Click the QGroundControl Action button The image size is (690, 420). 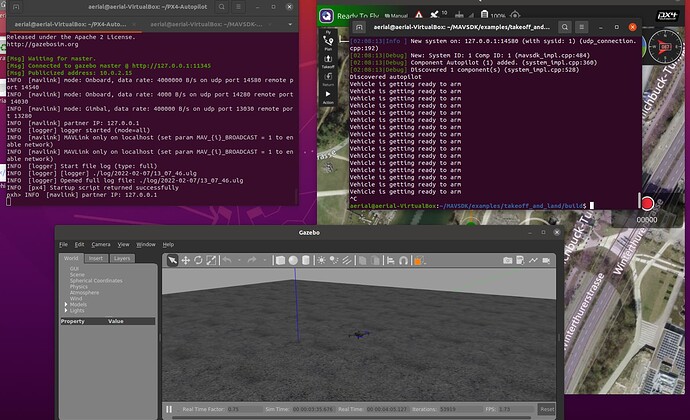pyautogui.click(x=328, y=97)
